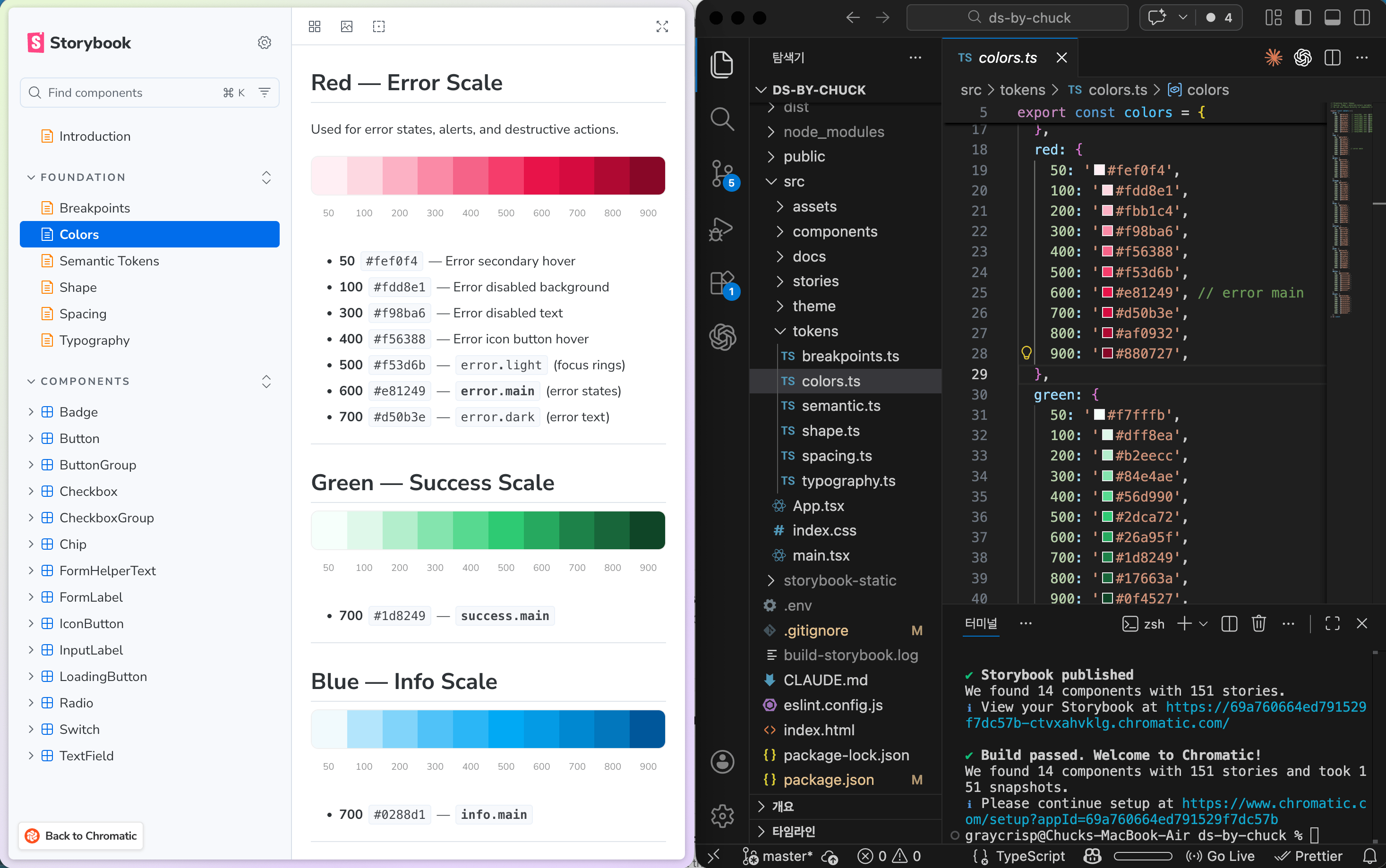The height and width of the screenshot is (868, 1386).
Task: Split the editor right
Action: 1332,58
